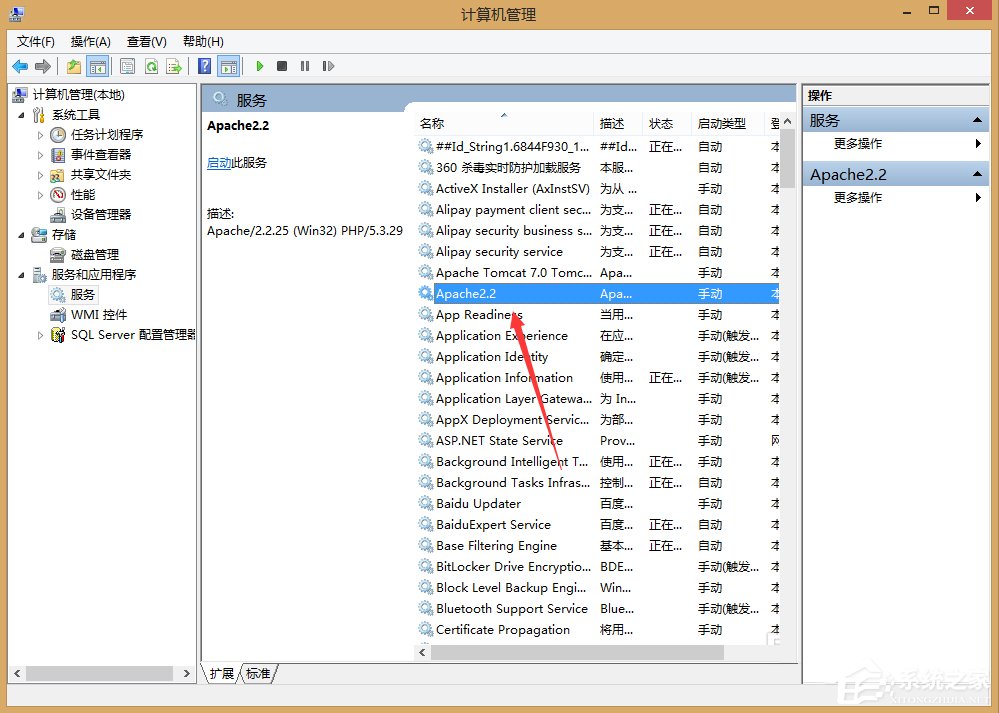Stop the service with the black square icon
This screenshot has height=713, width=999.
[x=281, y=66]
